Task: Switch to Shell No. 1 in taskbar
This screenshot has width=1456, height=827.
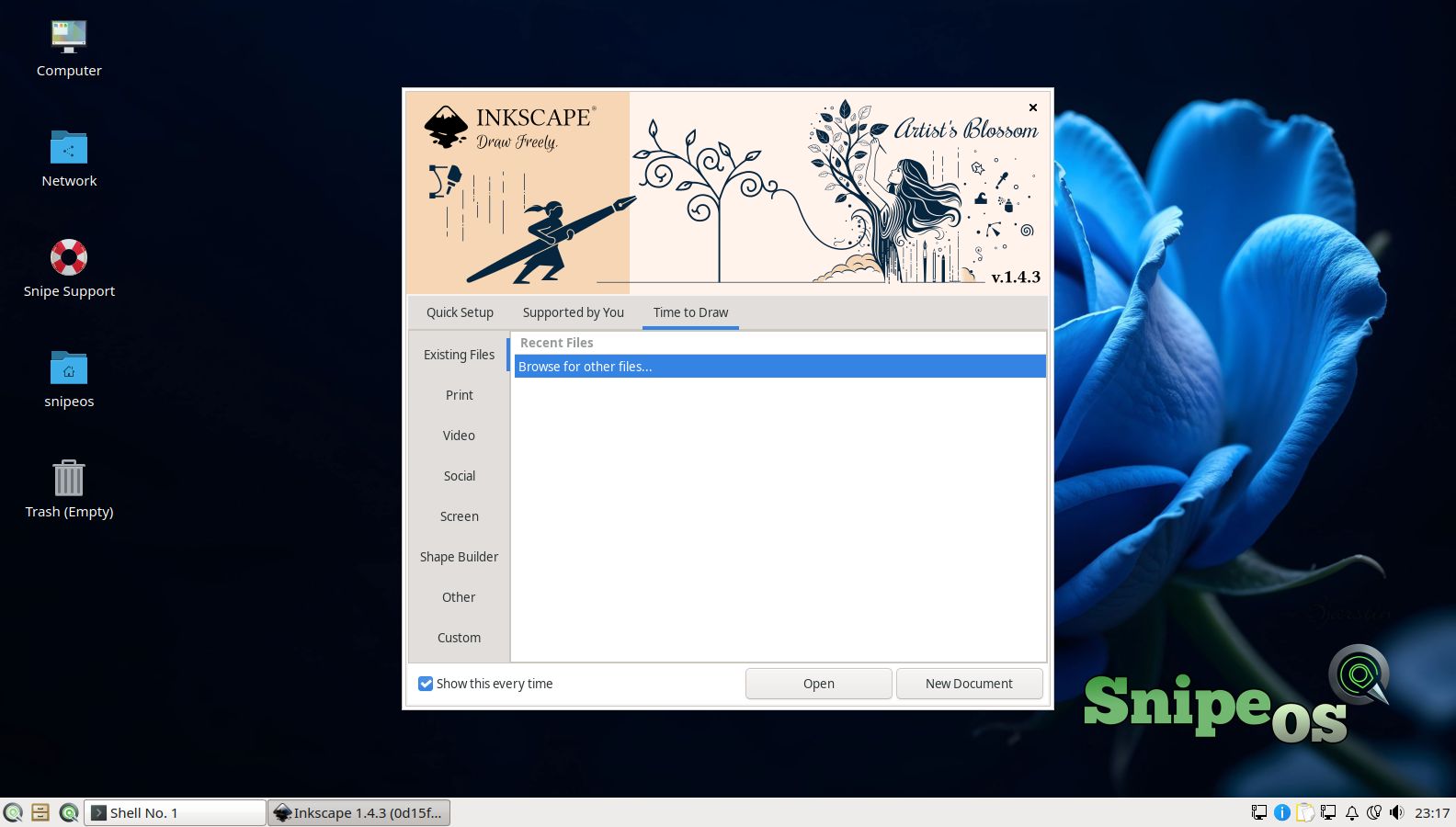Action: pos(175,812)
